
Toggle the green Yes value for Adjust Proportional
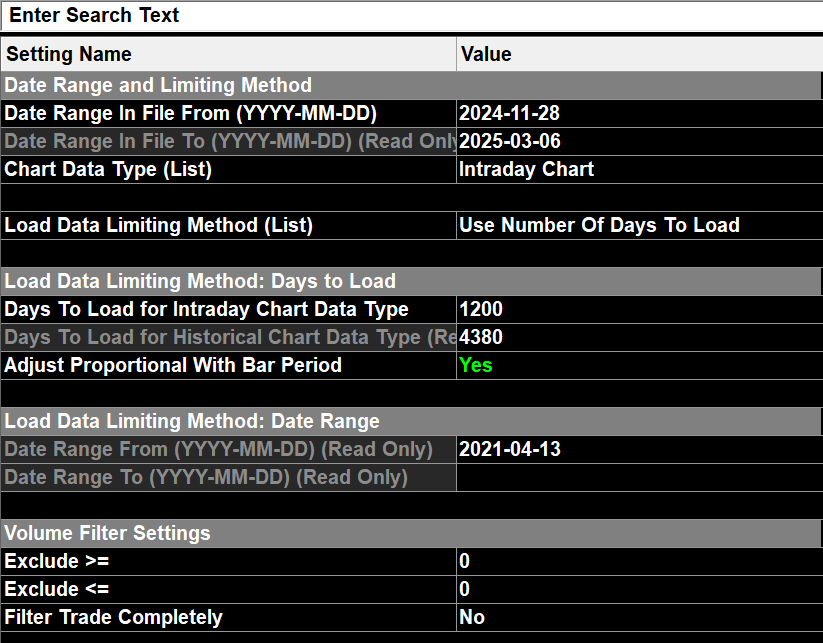(640, 365)
